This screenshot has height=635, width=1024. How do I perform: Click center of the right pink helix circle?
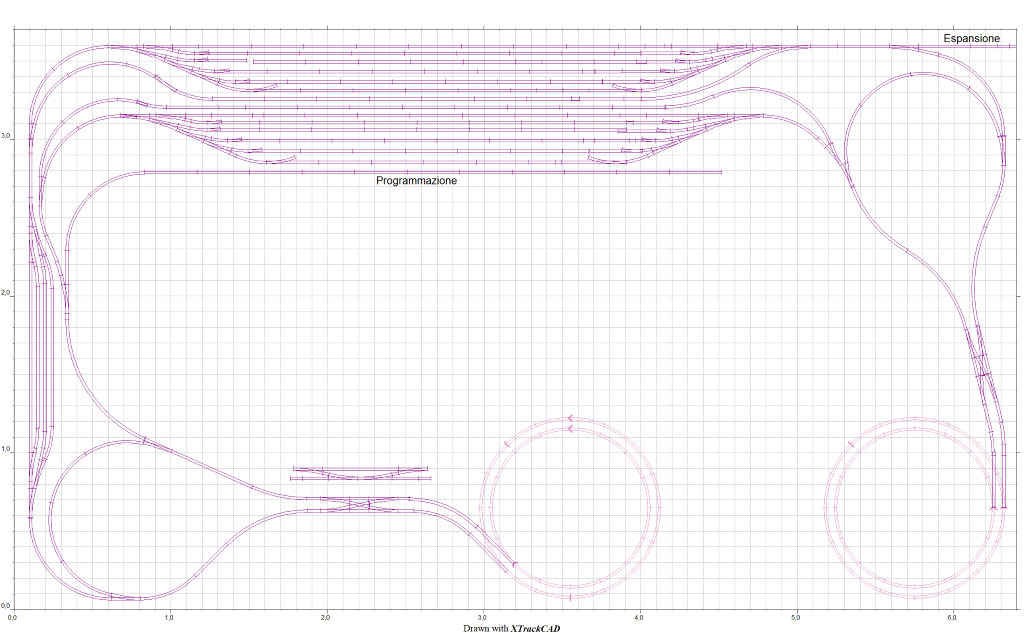[914, 507]
